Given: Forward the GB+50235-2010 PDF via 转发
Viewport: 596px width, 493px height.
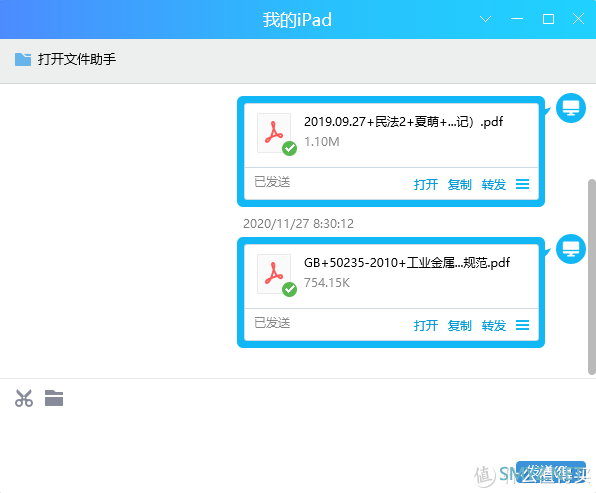Looking at the screenshot, I should (x=494, y=326).
